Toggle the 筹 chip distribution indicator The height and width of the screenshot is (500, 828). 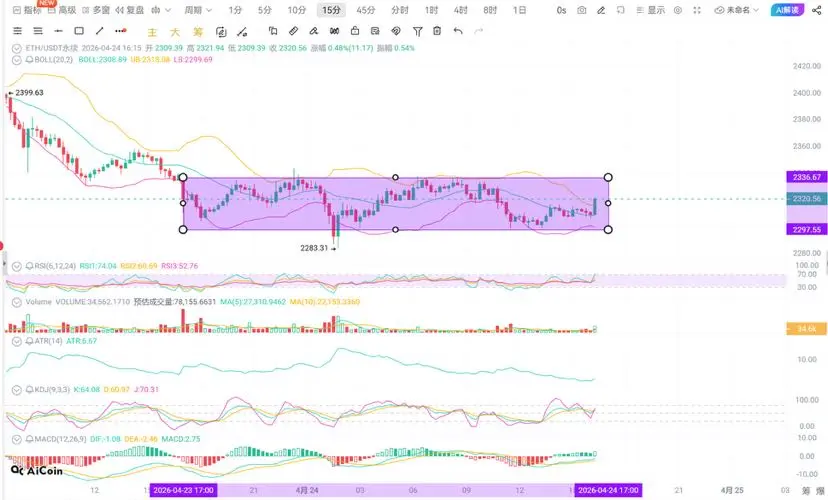[197, 32]
